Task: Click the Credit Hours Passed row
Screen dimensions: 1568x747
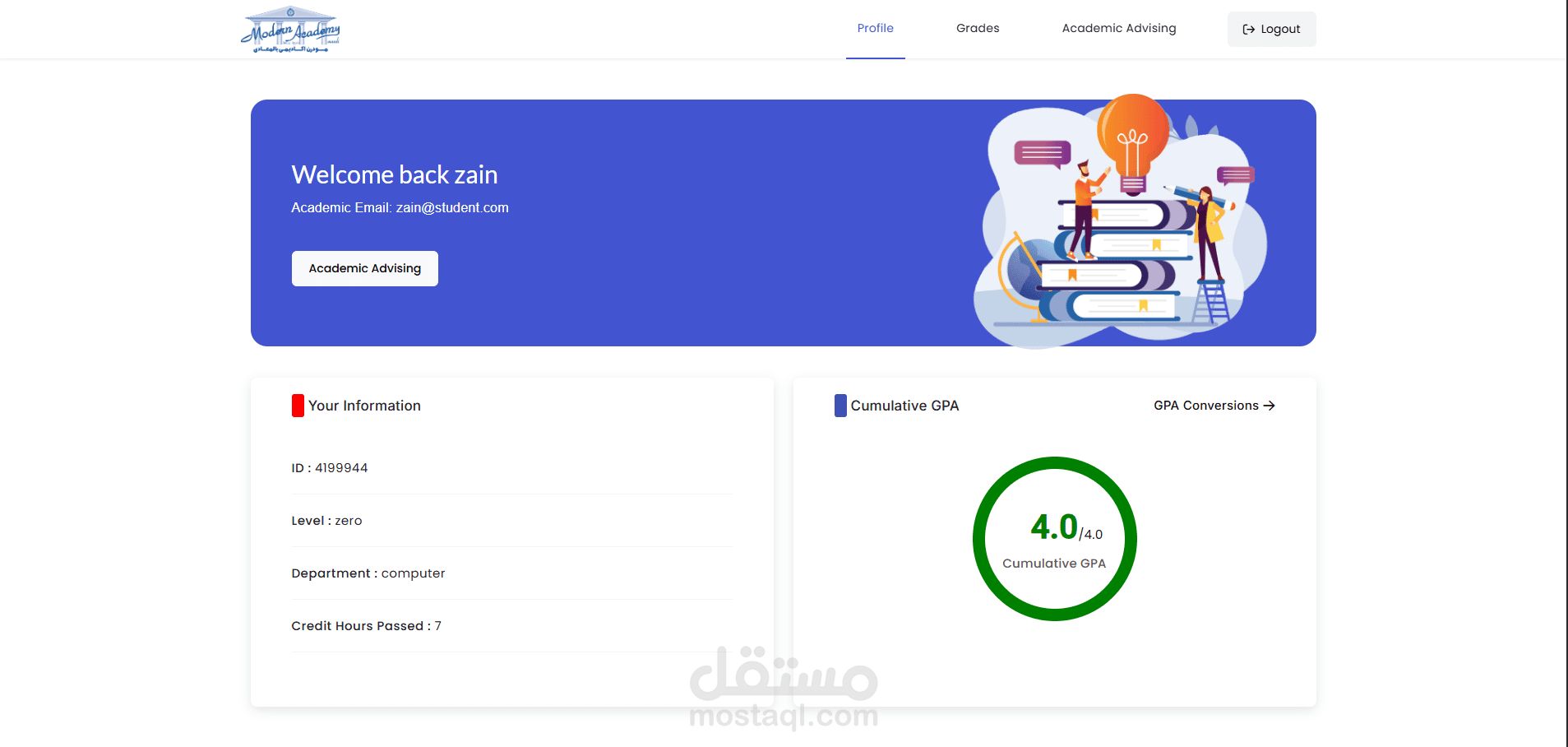Action: tap(512, 626)
